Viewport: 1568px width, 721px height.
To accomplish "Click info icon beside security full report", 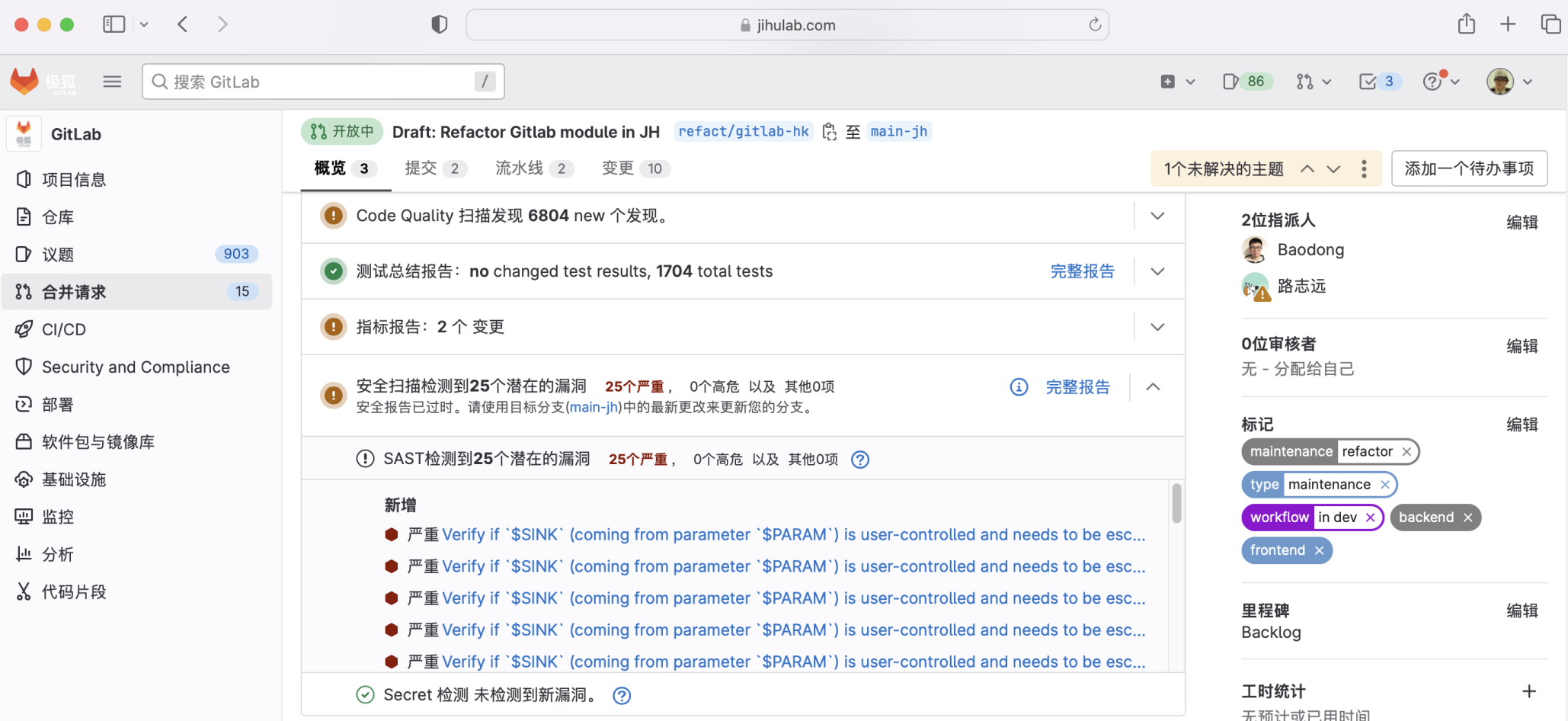I will point(1019,387).
